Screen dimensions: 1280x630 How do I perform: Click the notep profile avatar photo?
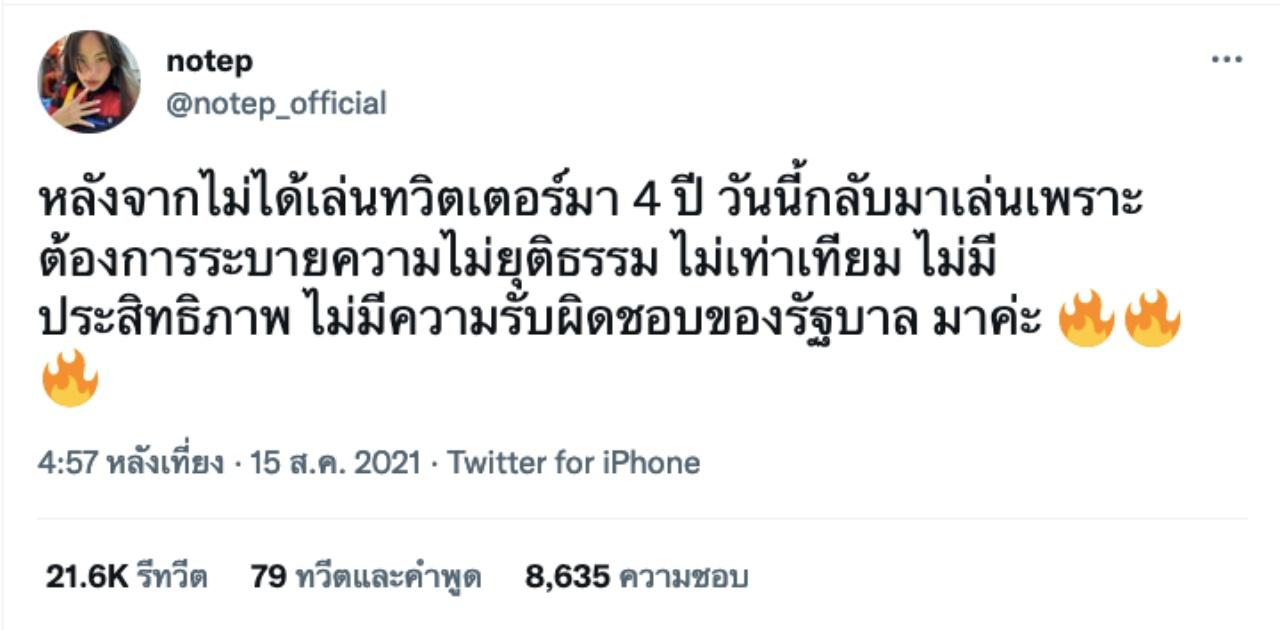pos(89,81)
